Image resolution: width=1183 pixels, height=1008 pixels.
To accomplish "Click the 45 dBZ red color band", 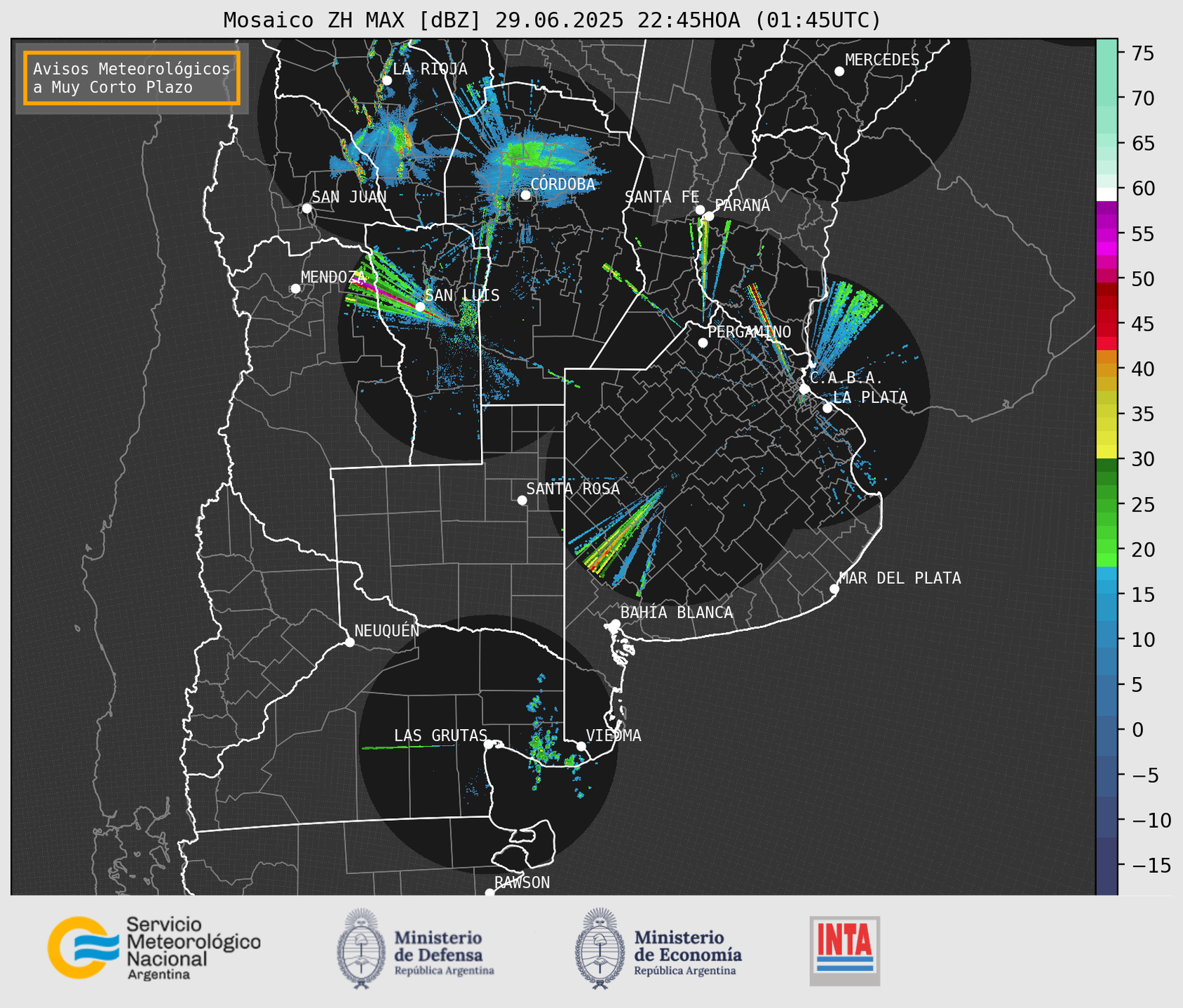I will tap(1106, 324).
